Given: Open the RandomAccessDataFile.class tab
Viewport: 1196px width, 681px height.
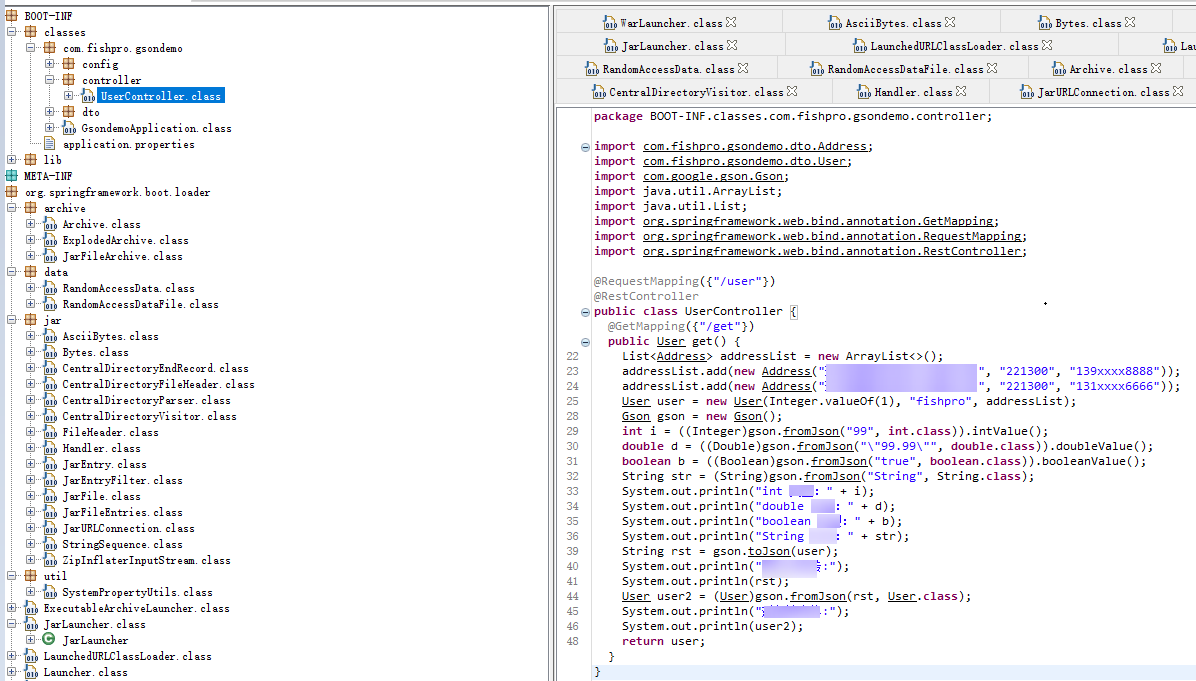Looking at the screenshot, I should pyautogui.click(x=905, y=69).
